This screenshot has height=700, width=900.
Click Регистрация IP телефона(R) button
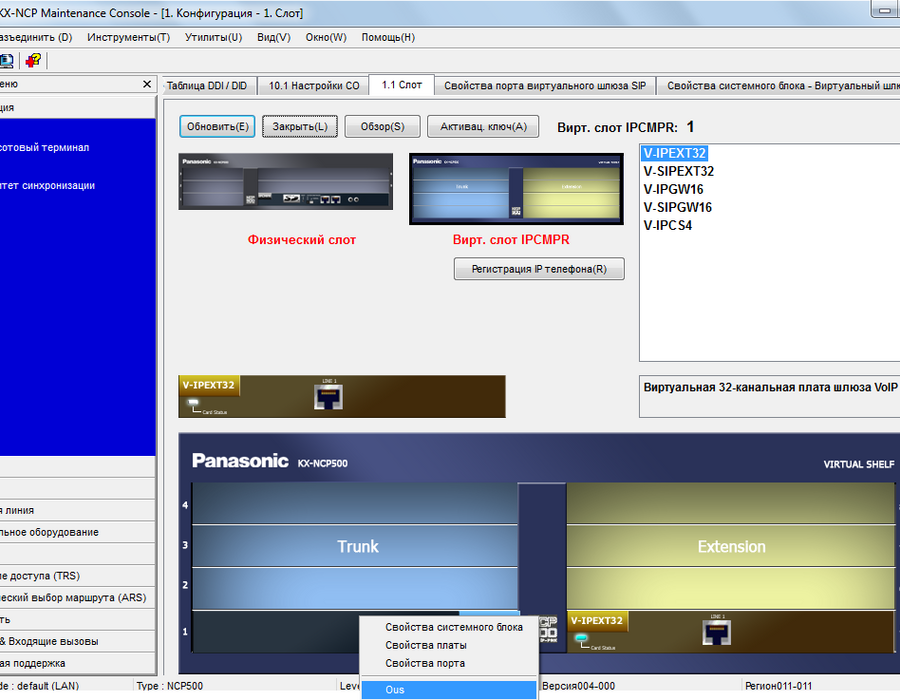tap(539, 269)
